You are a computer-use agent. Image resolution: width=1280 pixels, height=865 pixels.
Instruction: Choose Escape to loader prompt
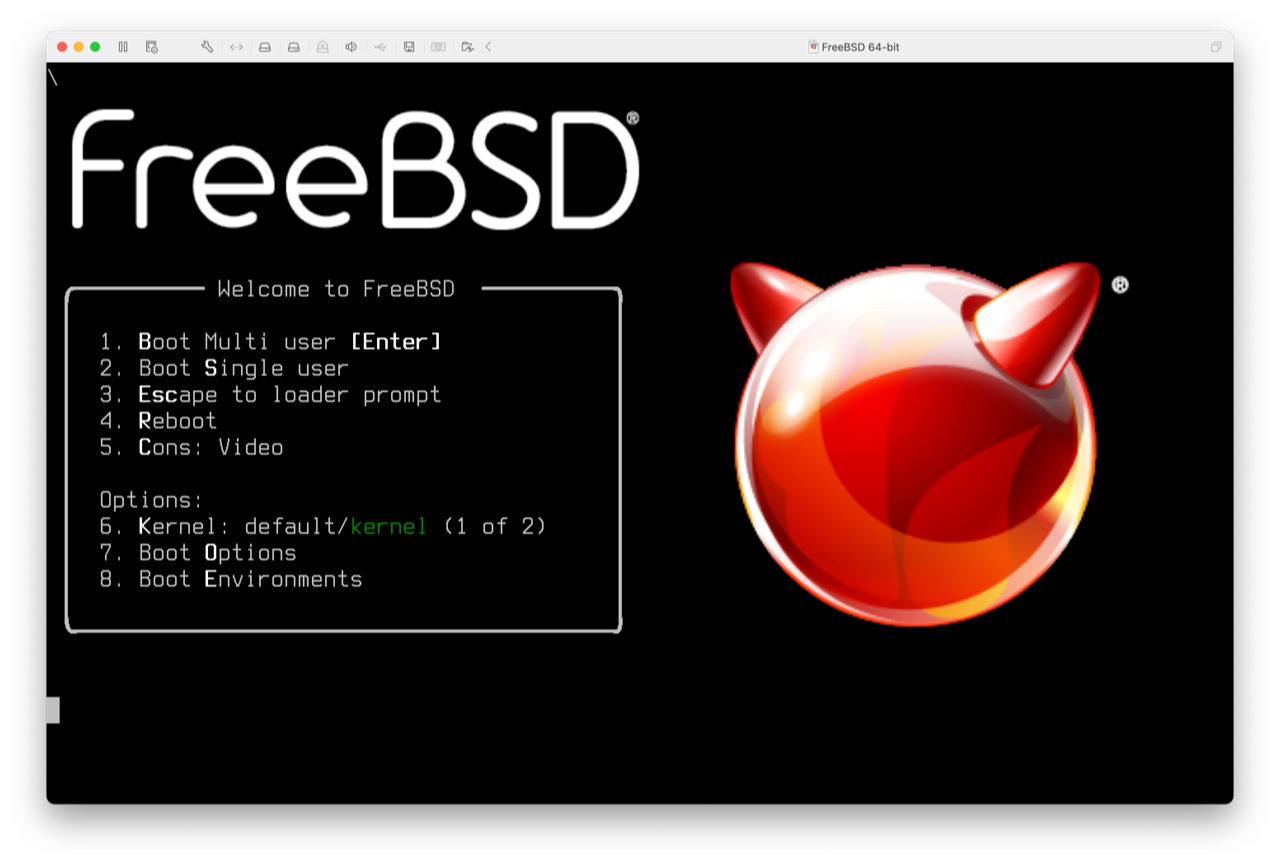pyautogui.click(x=289, y=395)
